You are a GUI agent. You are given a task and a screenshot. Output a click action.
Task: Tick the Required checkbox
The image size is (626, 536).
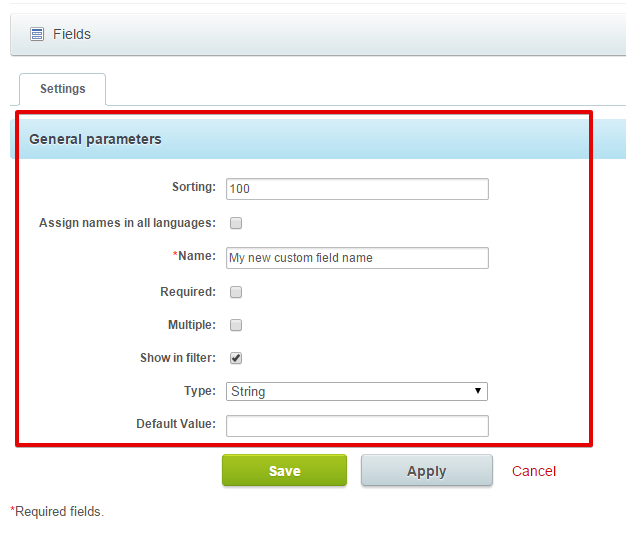point(236,292)
